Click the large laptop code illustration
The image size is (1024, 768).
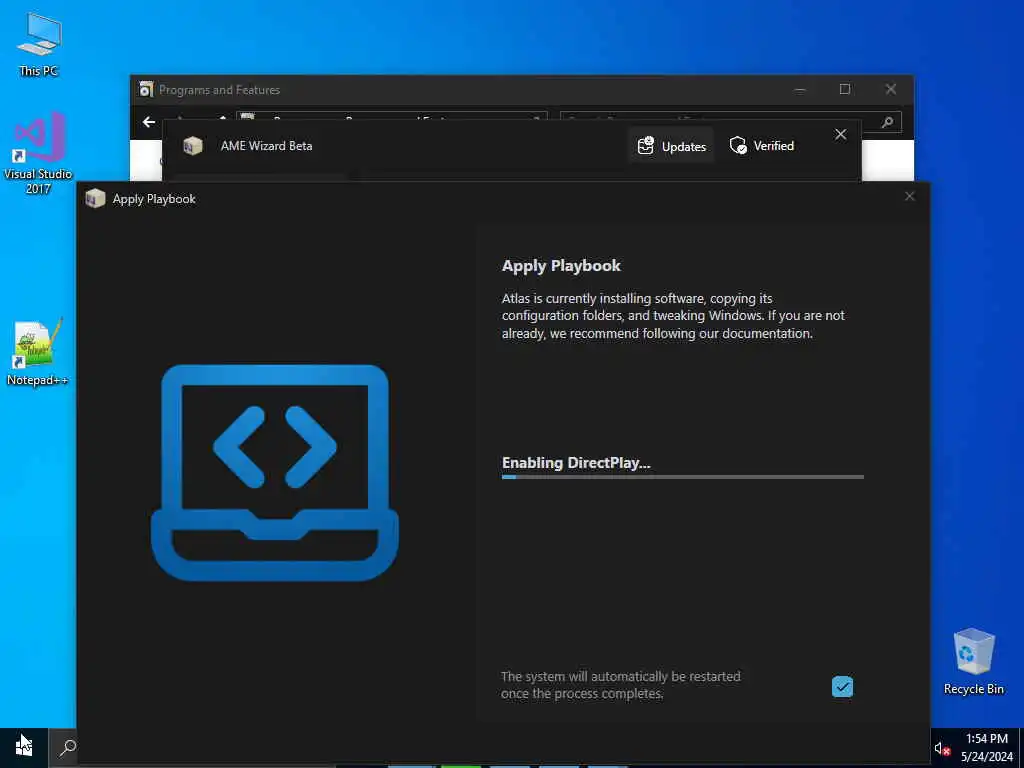[275, 472]
